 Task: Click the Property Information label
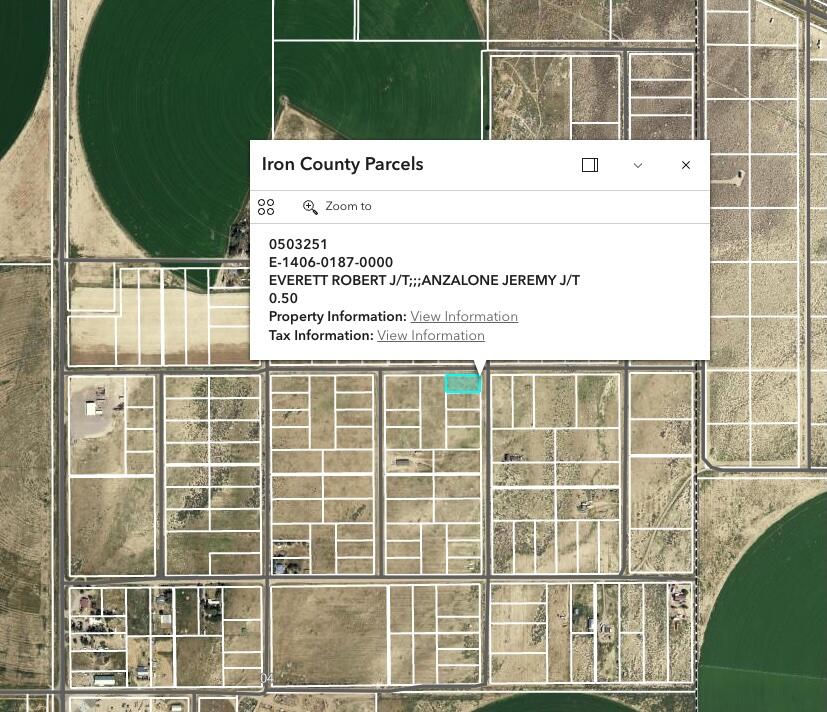pos(338,316)
